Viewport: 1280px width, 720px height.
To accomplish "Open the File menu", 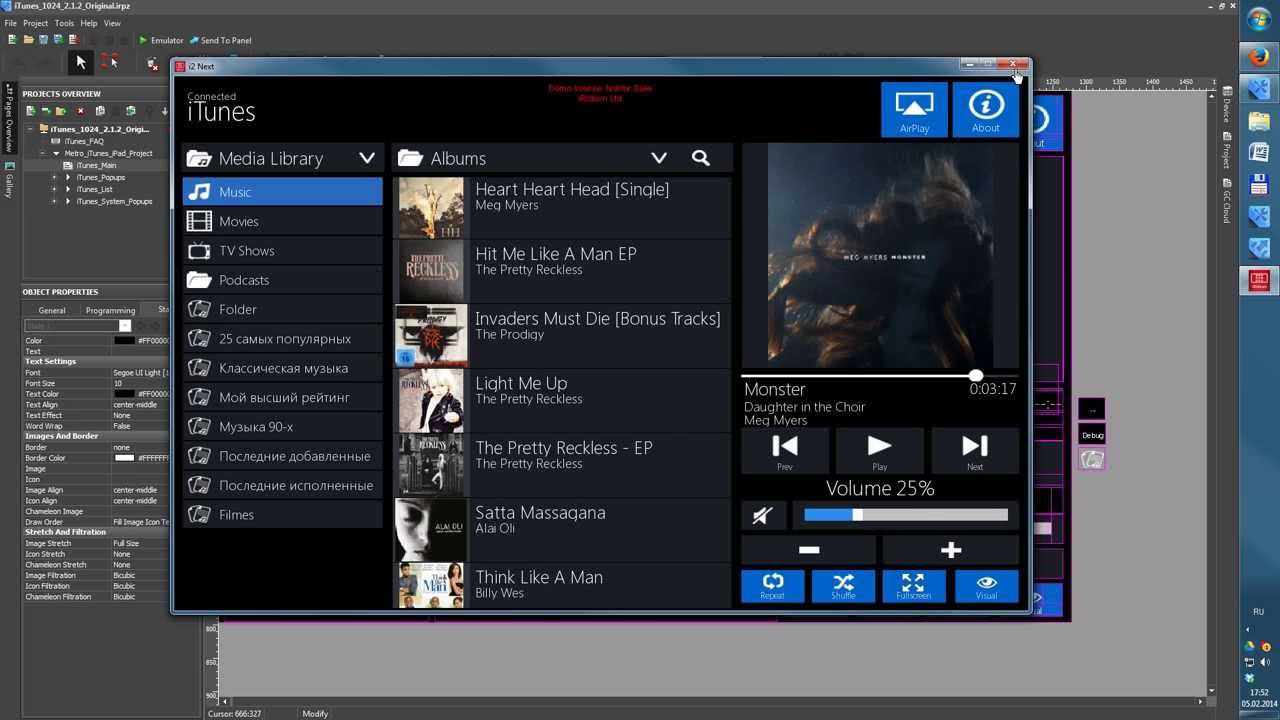I will coord(11,23).
